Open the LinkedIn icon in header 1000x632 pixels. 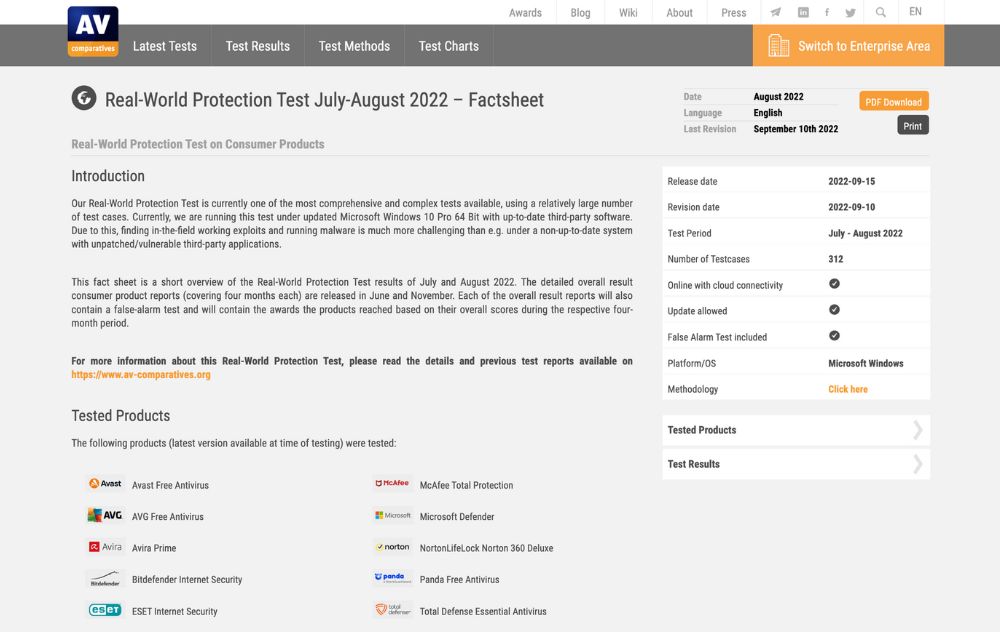(x=803, y=12)
